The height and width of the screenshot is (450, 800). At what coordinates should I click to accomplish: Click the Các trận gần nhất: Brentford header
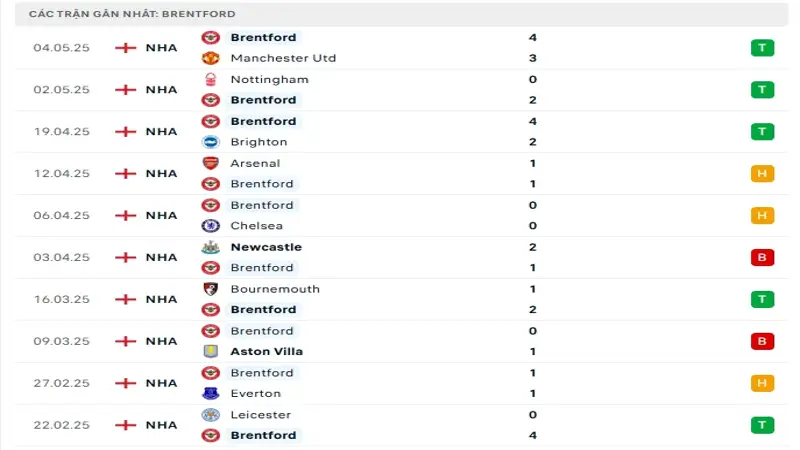[x=132, y=14]
